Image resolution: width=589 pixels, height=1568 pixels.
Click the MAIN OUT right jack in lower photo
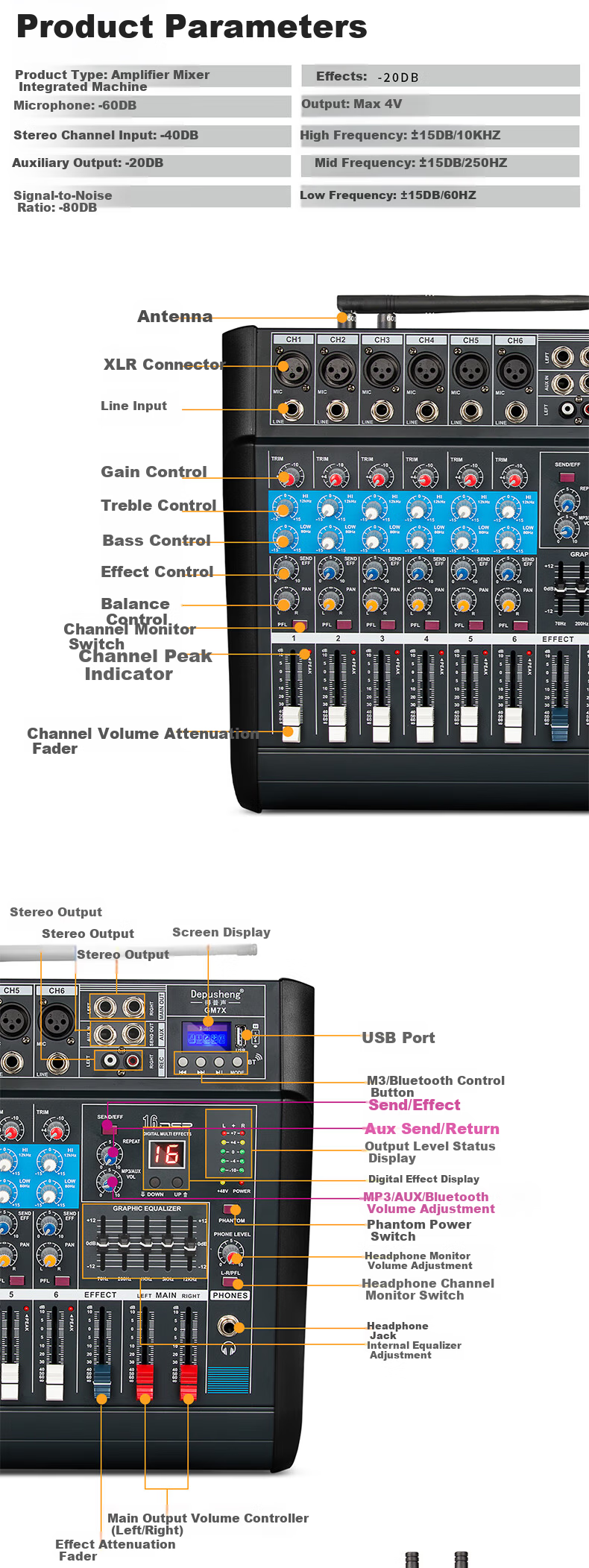(x=133, y=1008)
